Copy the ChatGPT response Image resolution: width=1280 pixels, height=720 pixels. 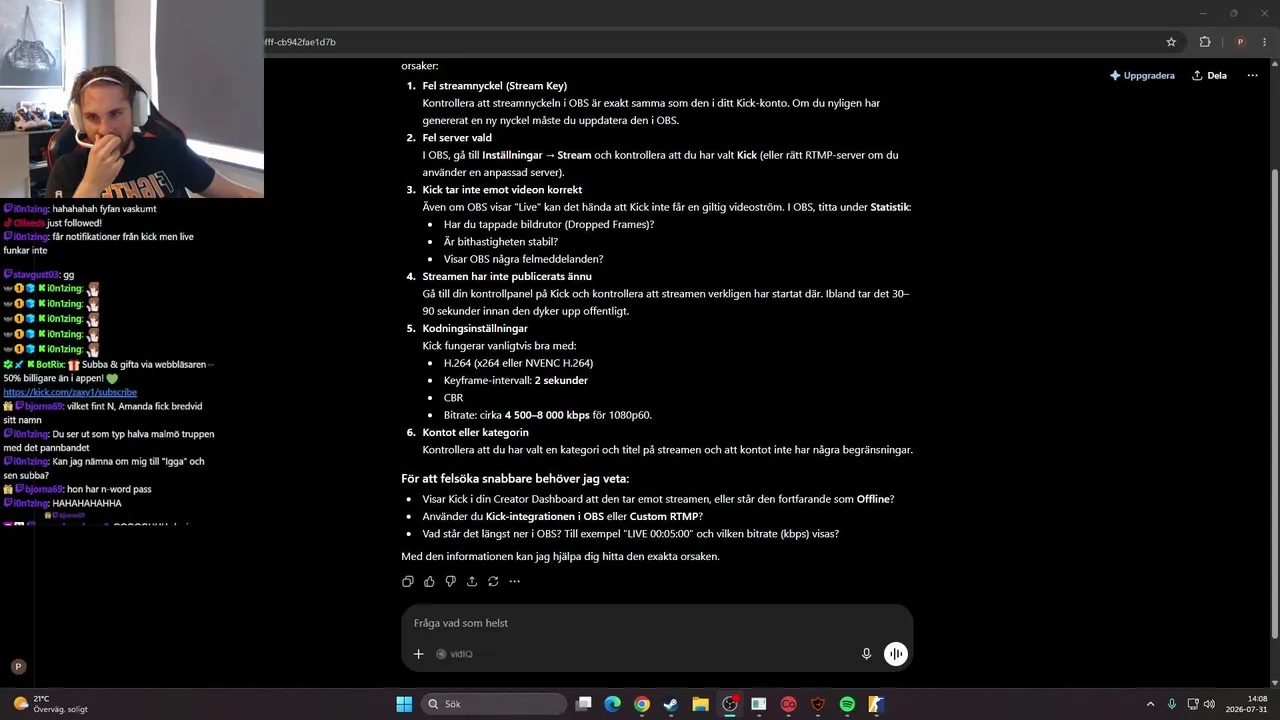pyautogui.click(x=408, y=581)
